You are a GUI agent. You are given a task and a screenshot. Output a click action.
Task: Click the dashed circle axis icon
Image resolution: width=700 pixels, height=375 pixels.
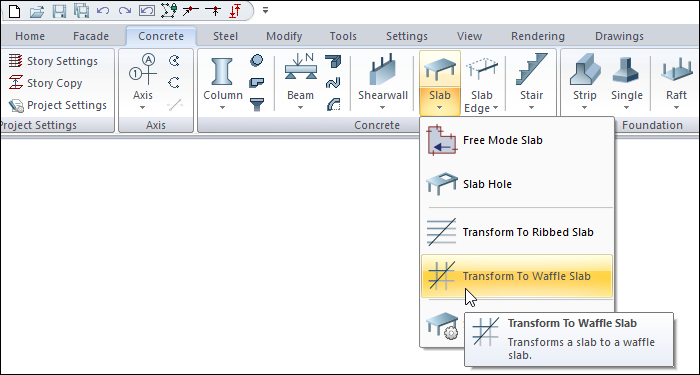(174, 61)
